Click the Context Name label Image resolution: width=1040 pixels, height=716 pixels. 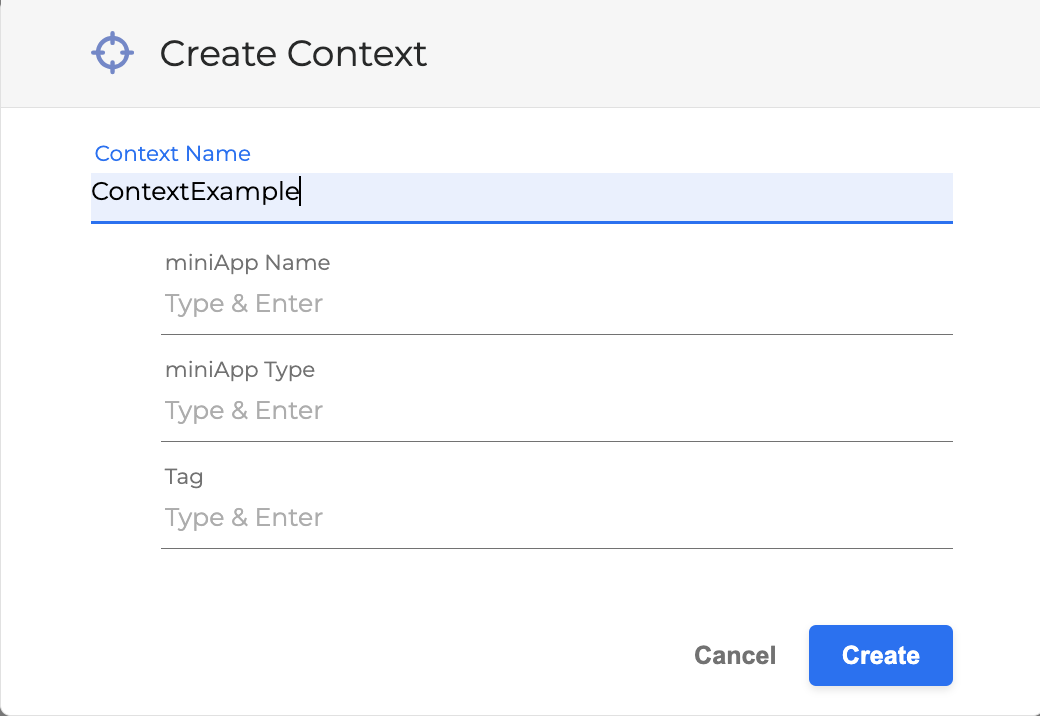pos(172,153)
